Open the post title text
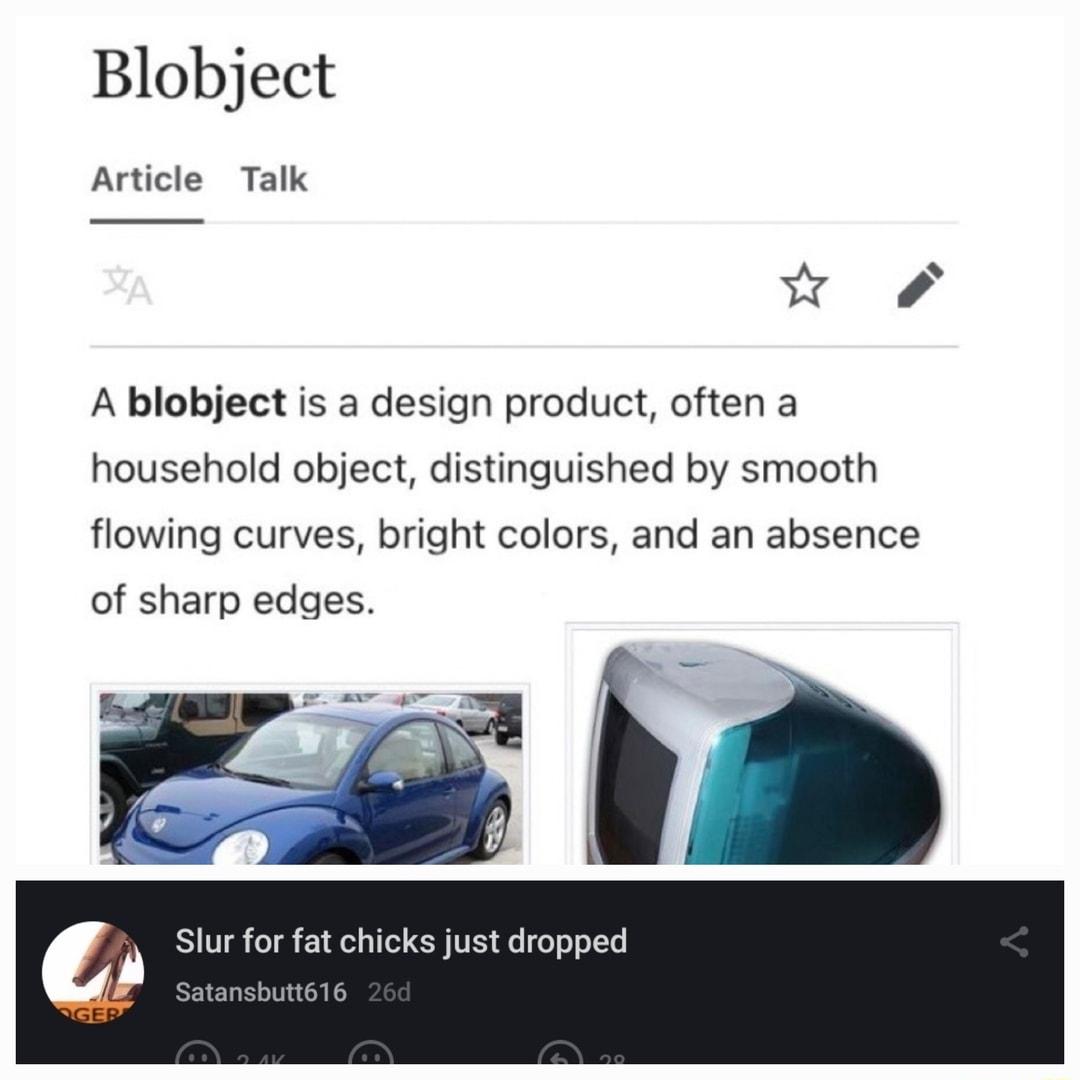Image resolution: width=1080 pixels, height=1080 pixels. click(402, 941)
